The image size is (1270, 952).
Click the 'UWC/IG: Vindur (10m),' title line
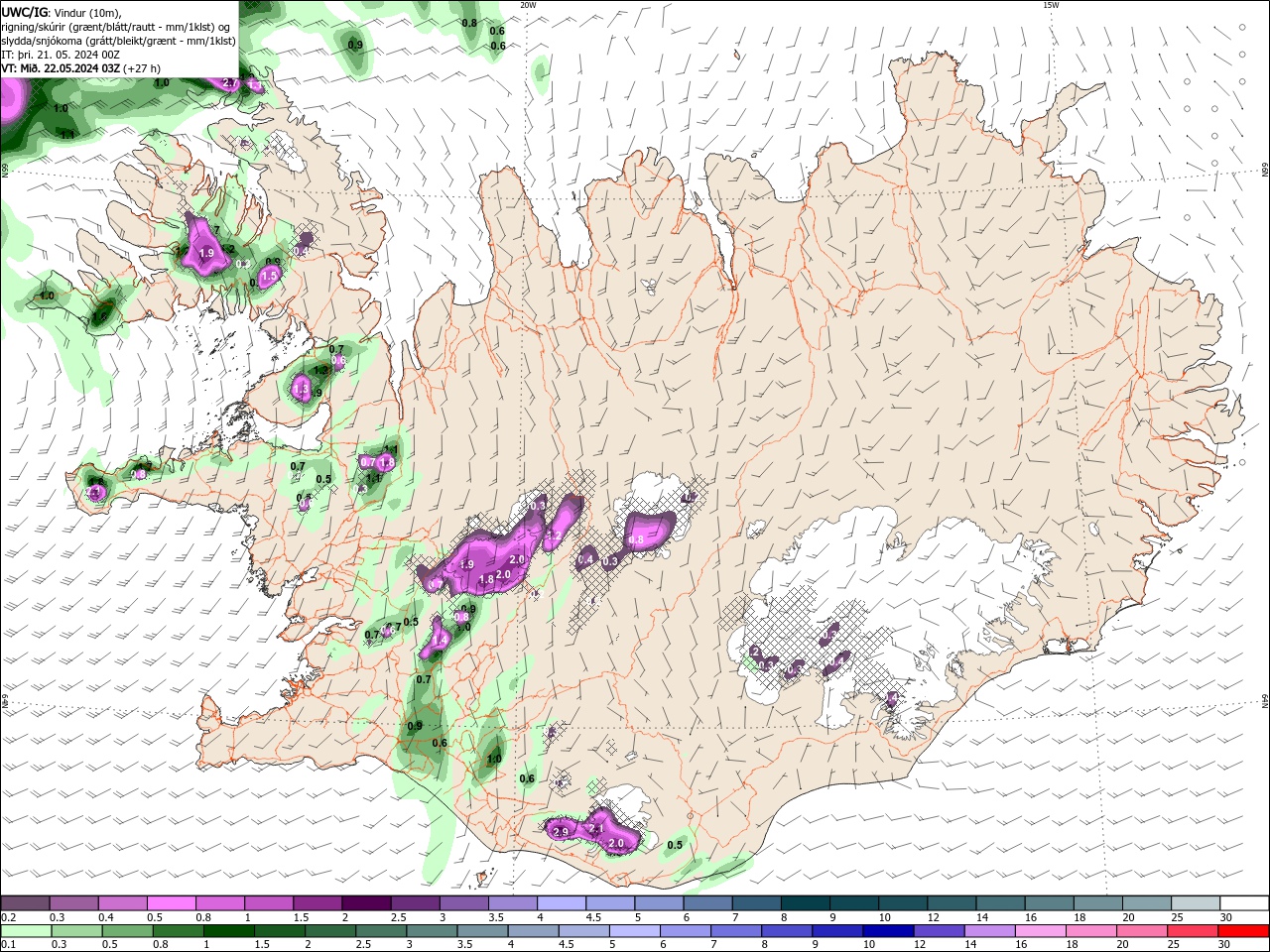(63, 12)
